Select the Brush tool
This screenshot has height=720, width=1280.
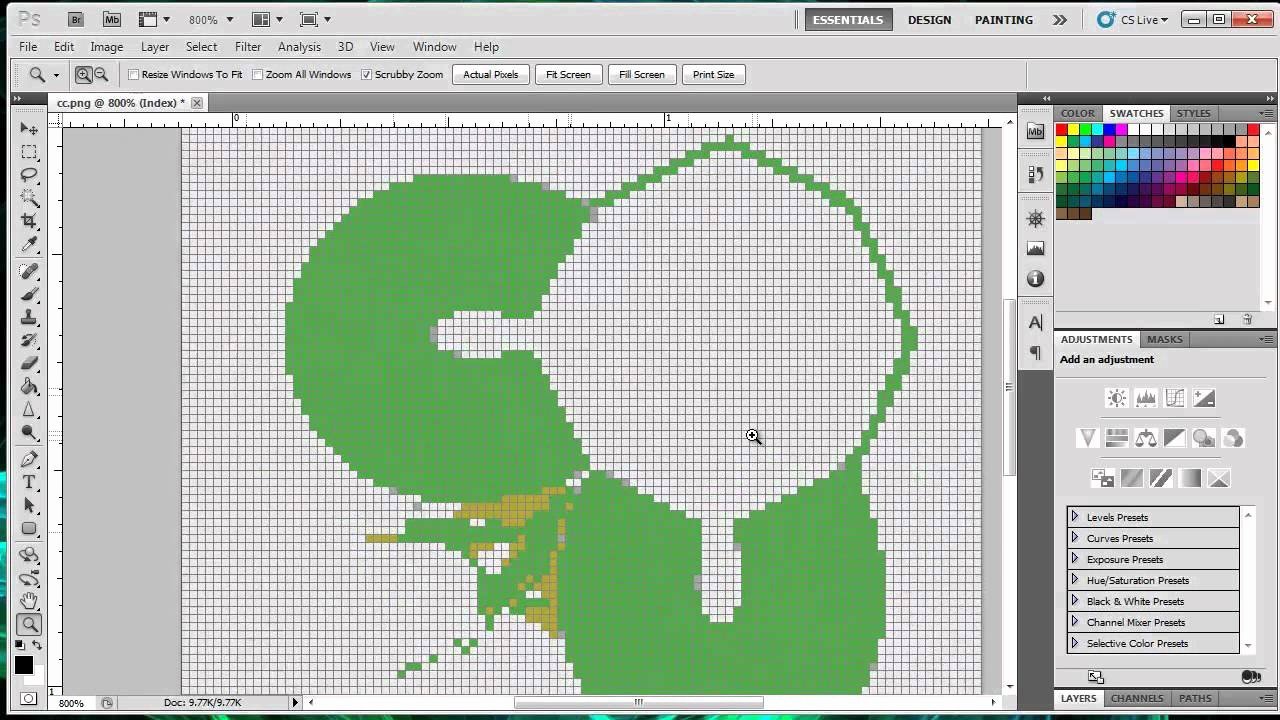[x=29, y=295]
